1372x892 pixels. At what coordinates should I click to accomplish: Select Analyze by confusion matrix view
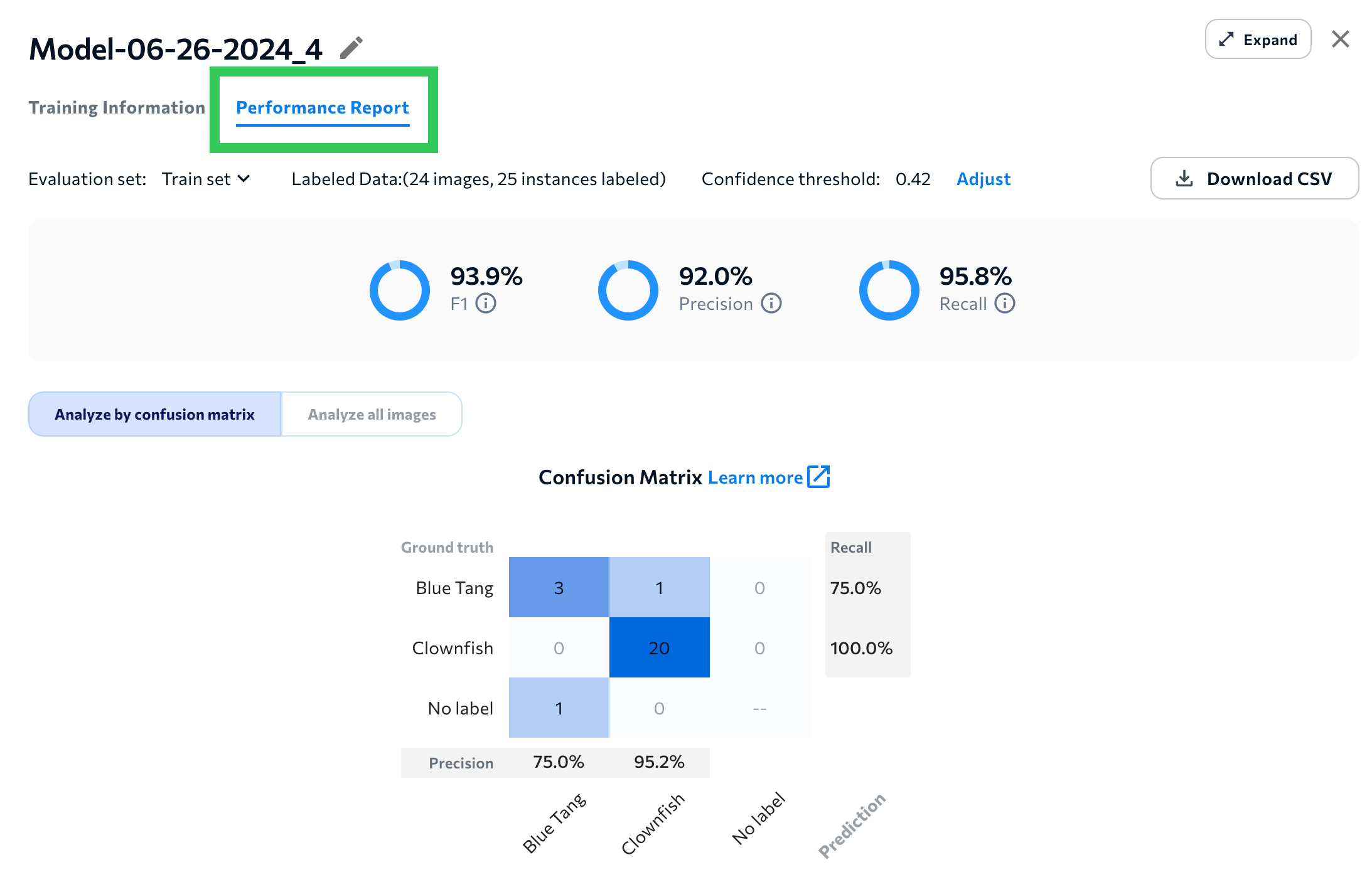point(154,414)
